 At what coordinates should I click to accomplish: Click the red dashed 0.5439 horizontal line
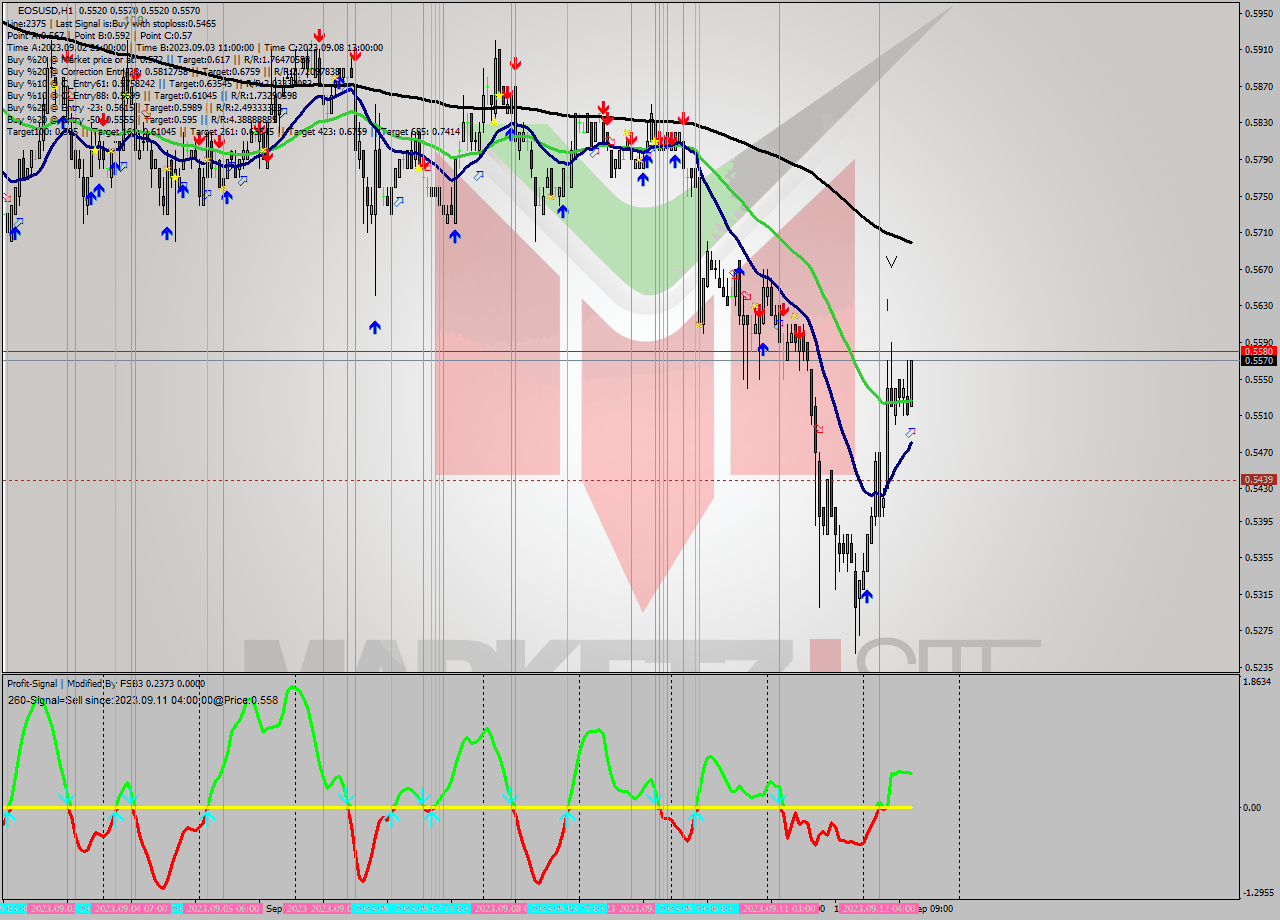(x=620, y=480)
